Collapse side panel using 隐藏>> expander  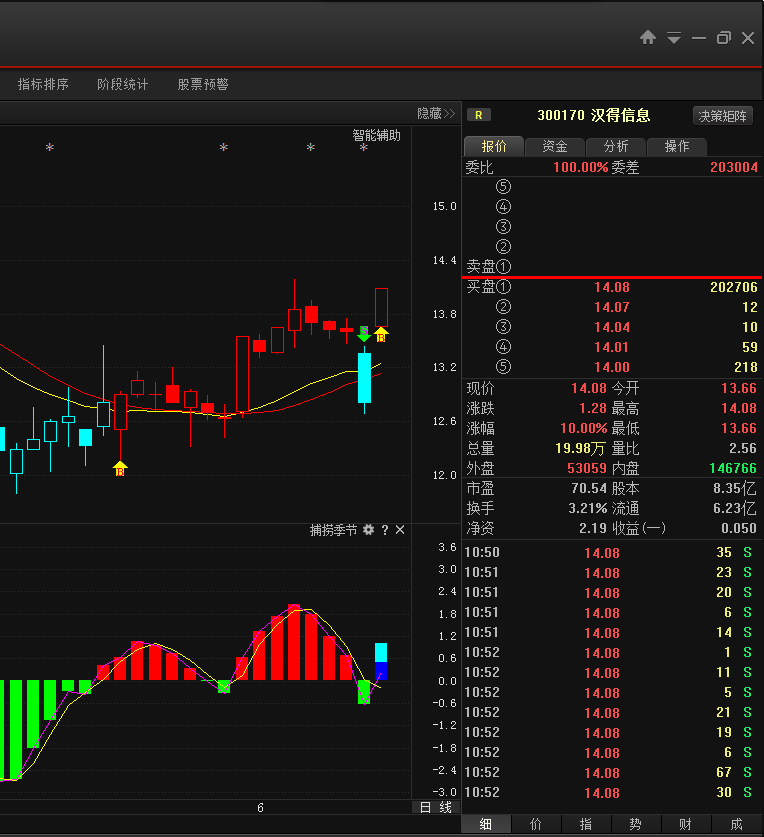(436, 114)
